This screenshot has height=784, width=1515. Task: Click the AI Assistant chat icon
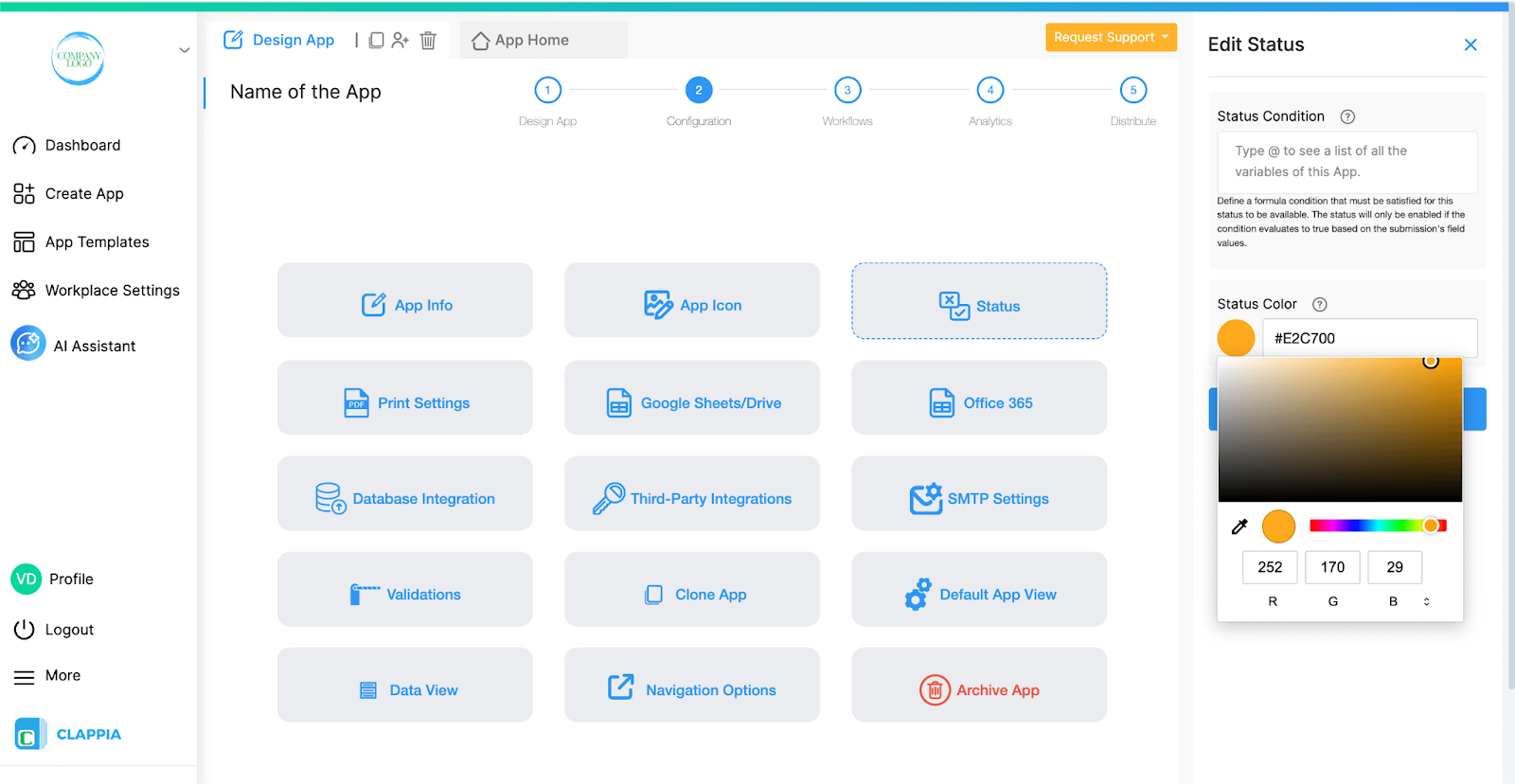(x=28, y=344)
